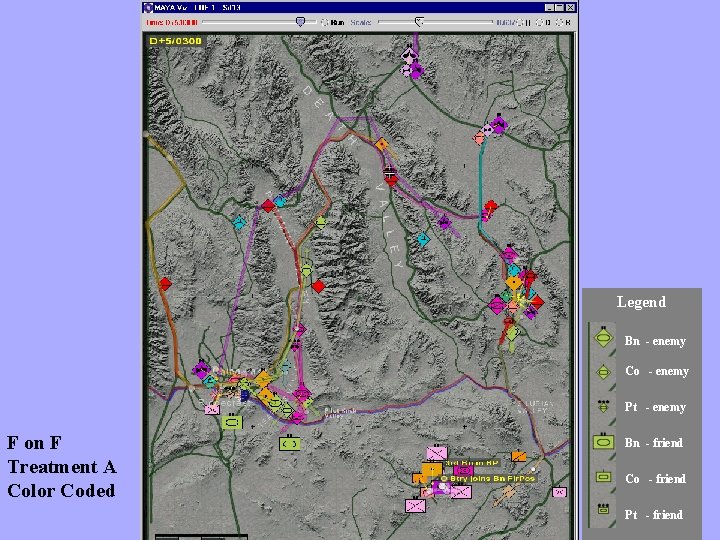Select lone cyan diamond on the northwest road
This screenshot has width=720, height=540.
(x=239, y=223)
